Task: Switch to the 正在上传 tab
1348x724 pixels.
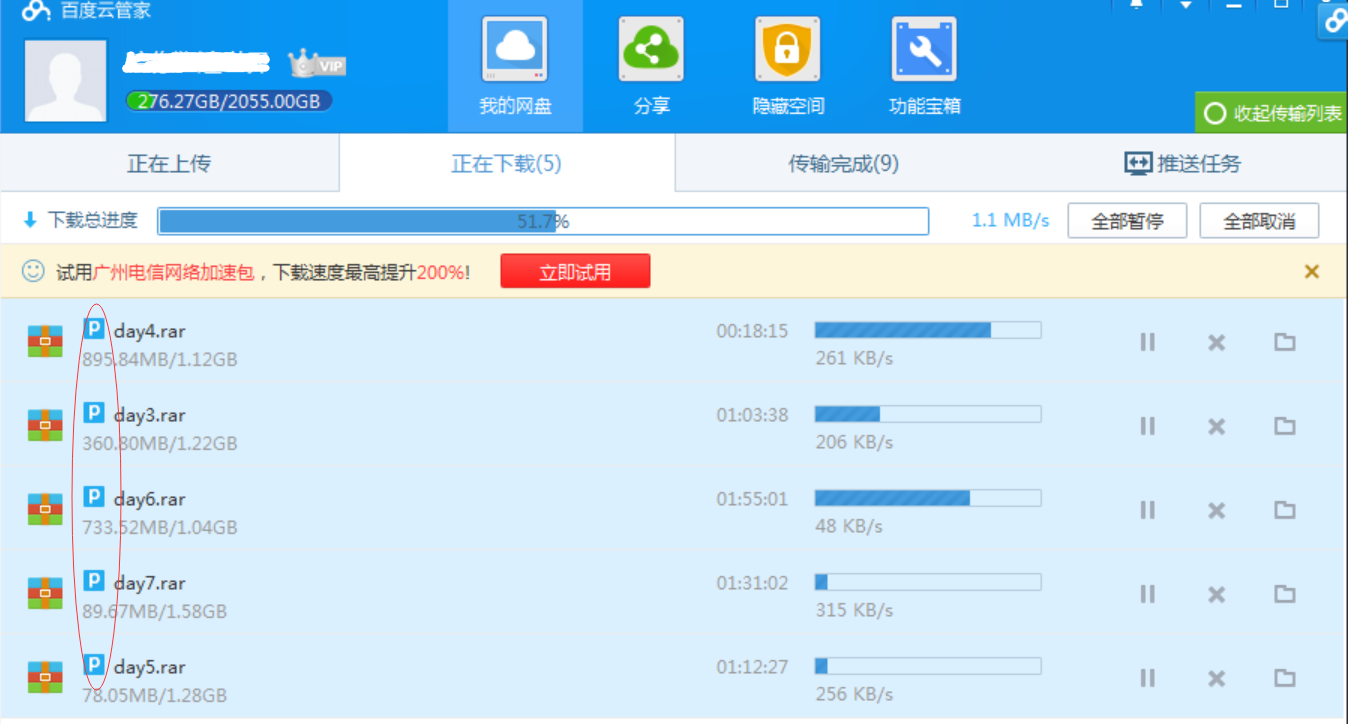Action: pos(169,164)
